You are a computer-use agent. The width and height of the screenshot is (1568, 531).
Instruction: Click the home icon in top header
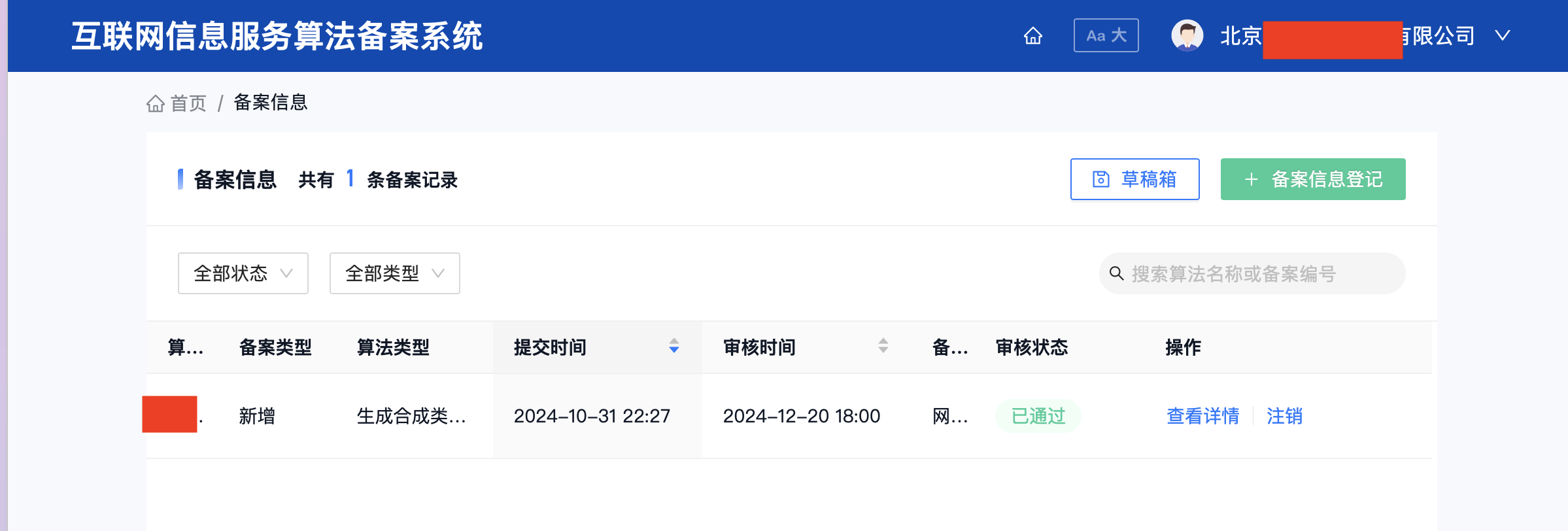[x=1032, y=35]
